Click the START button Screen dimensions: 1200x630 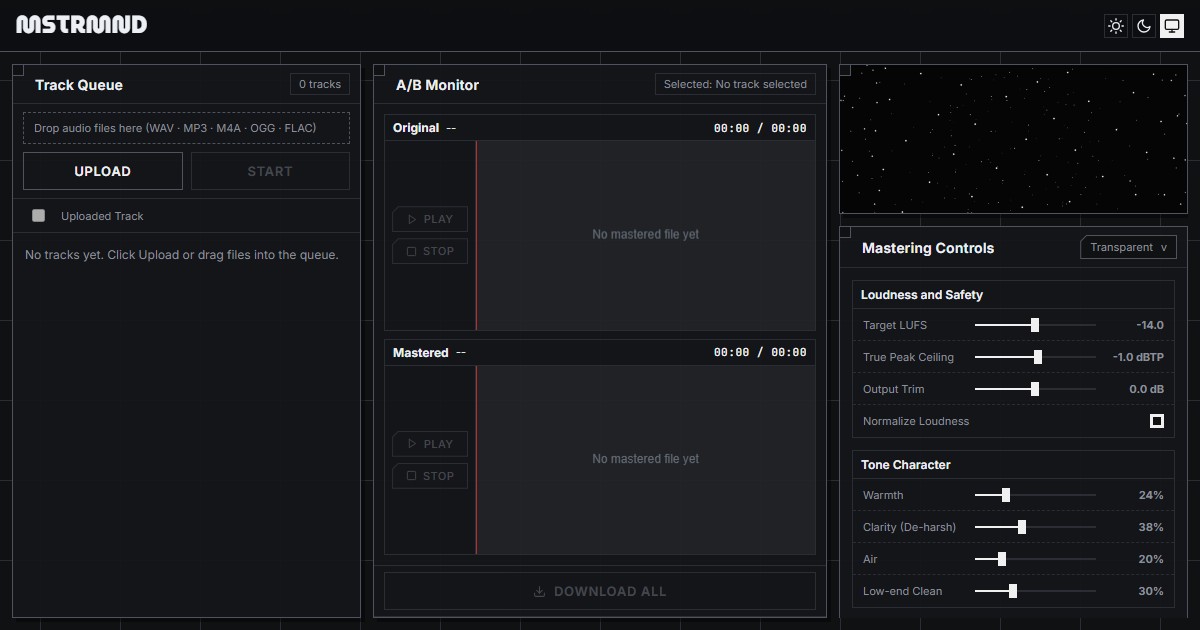tap(270, 171)
